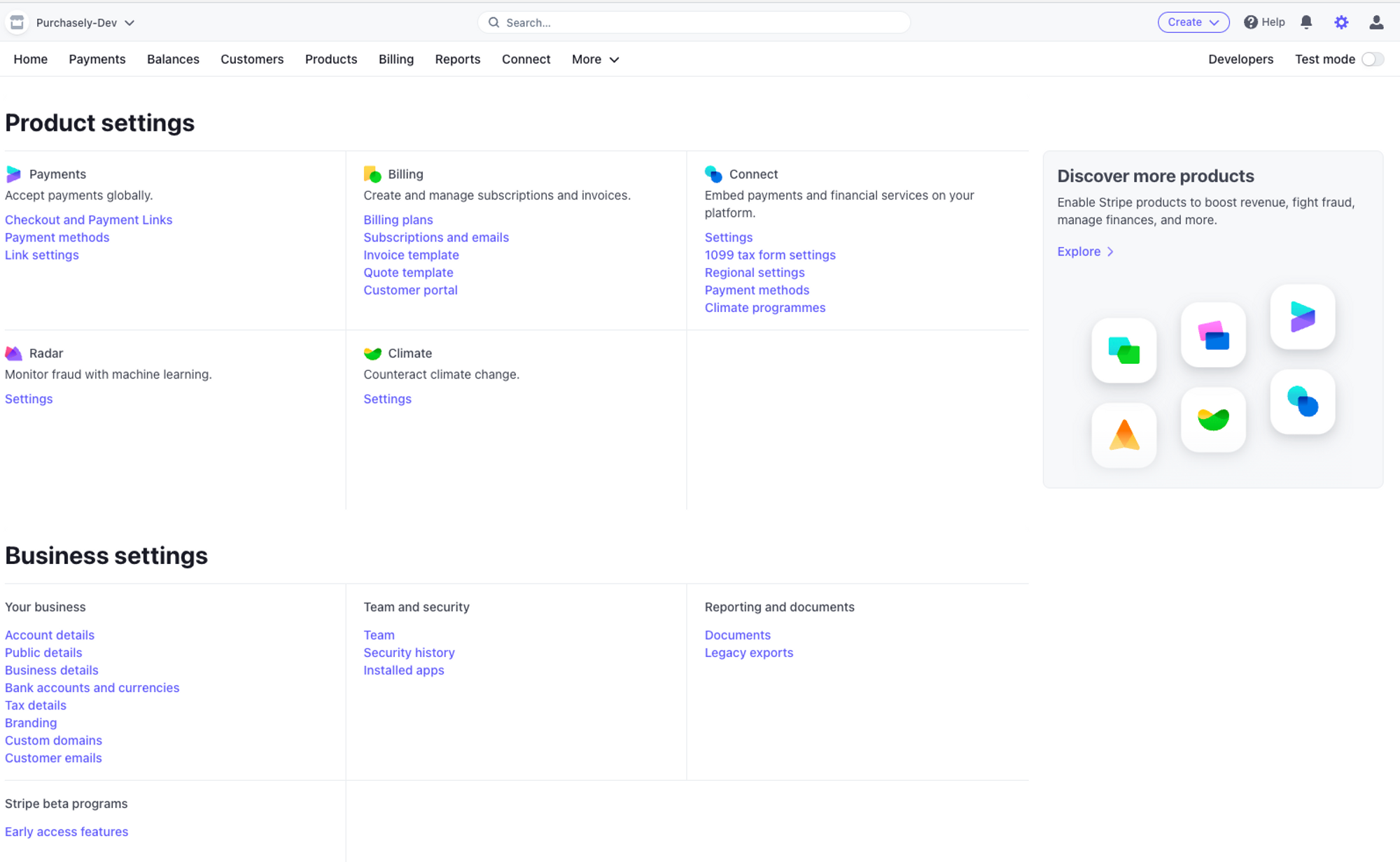Viewport: 1400px width, 862px height.
Task: Click the Connect product icon
Action: point(713,174)
